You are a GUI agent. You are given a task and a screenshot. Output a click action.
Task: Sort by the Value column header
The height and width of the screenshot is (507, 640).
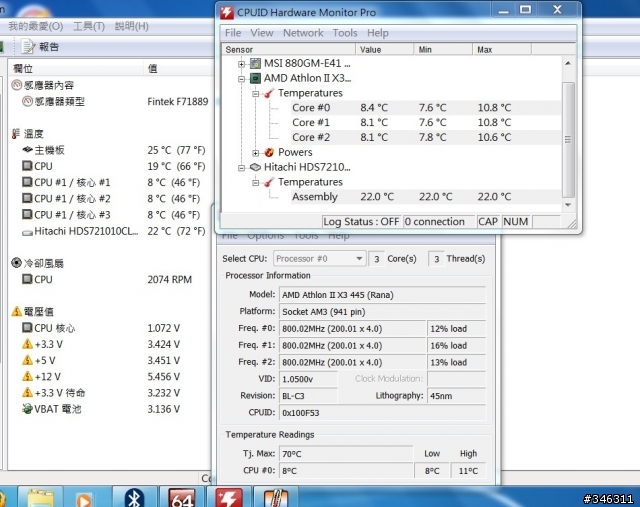tap(384, 49)
